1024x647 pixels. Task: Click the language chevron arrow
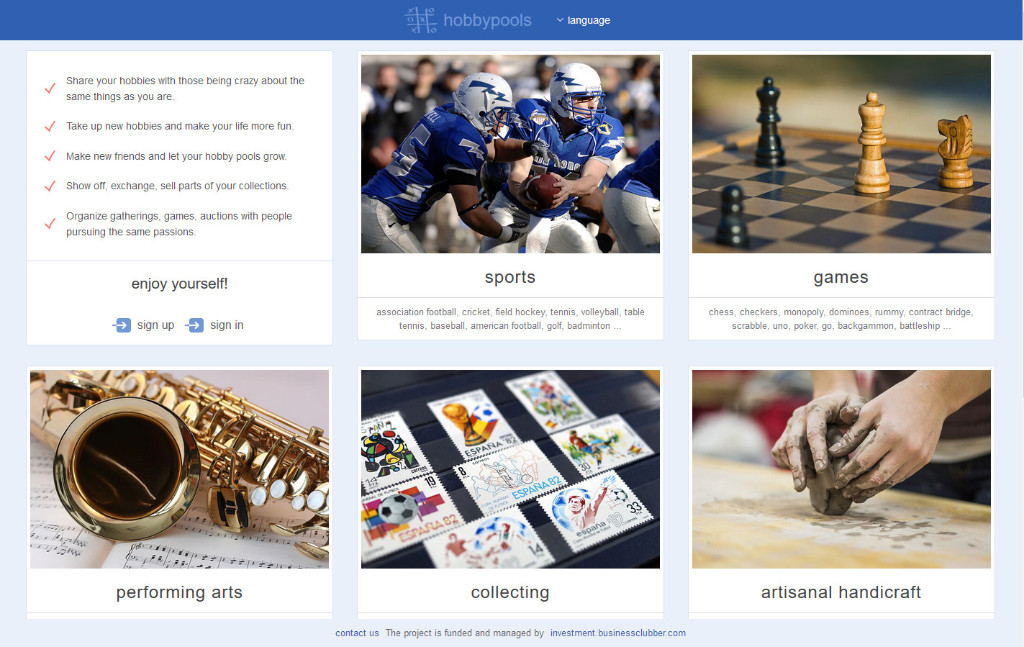[560, 20]
